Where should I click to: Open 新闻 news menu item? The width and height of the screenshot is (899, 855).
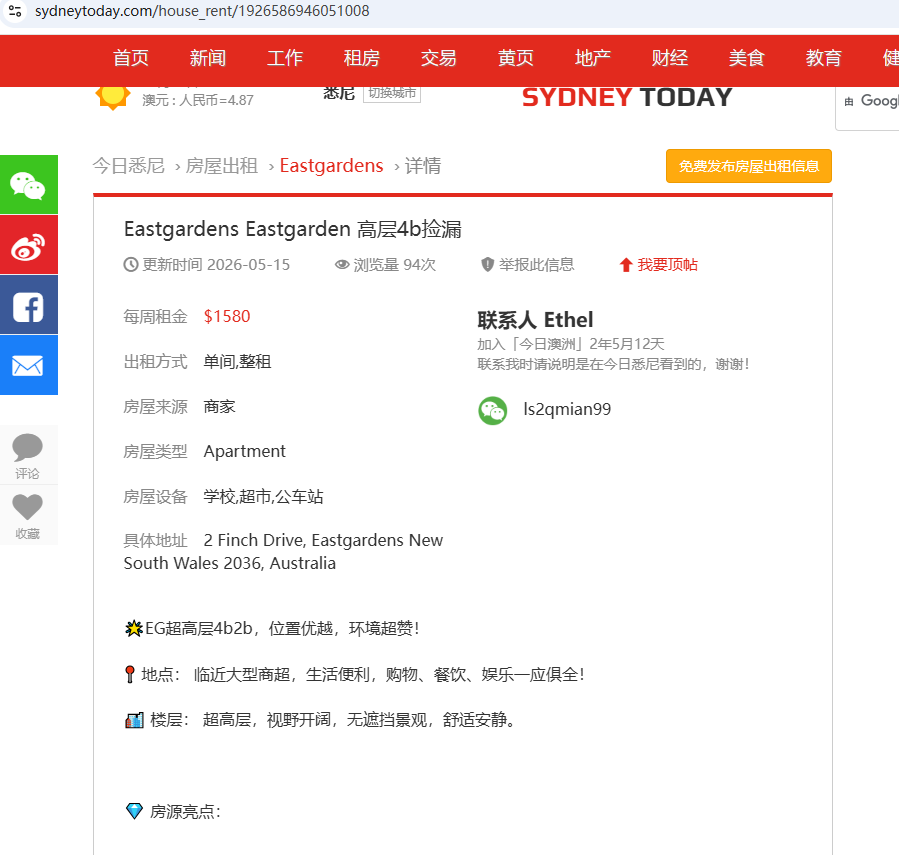click(208, 58)
